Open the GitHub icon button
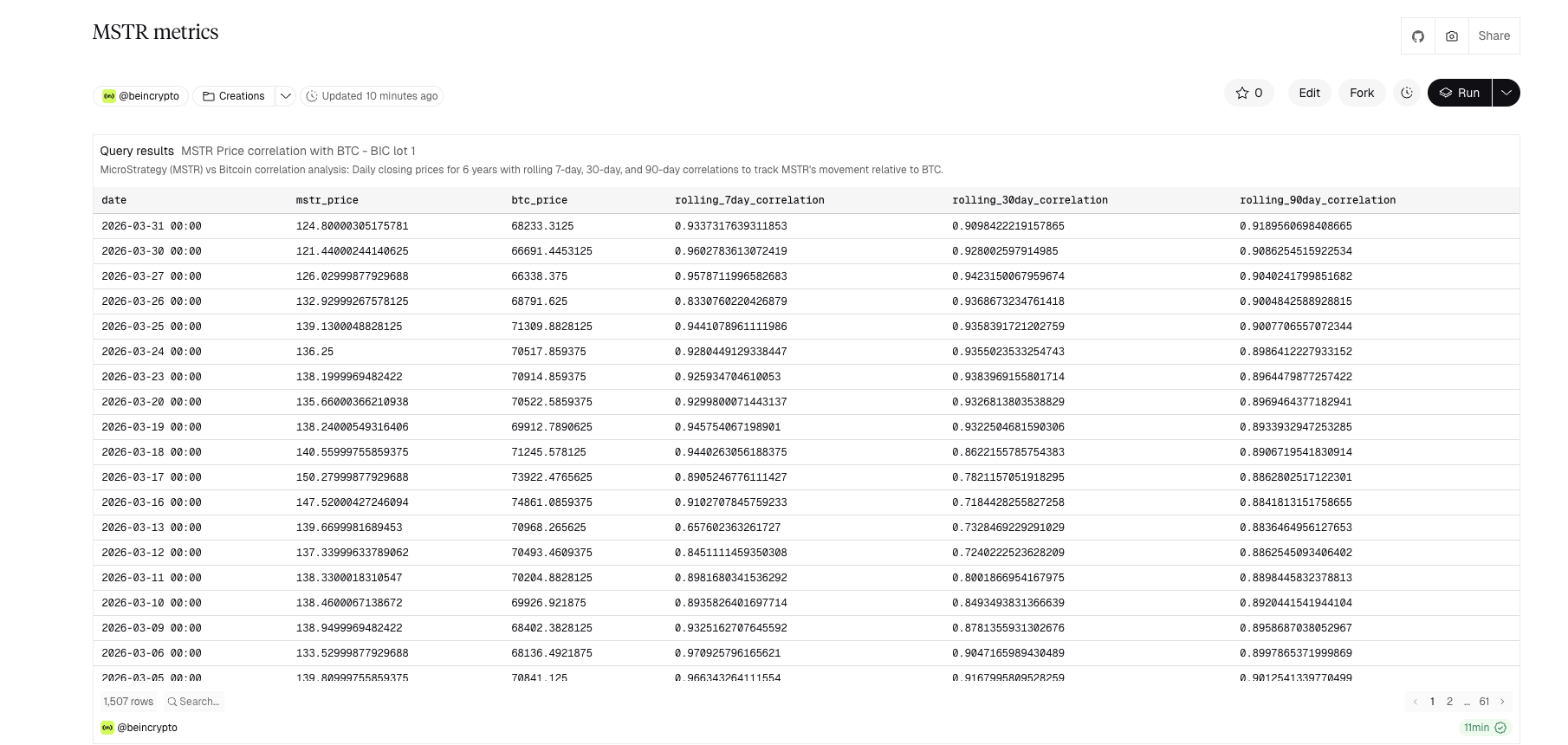This screenshot has width=1568, height=745. point(1418,36)
